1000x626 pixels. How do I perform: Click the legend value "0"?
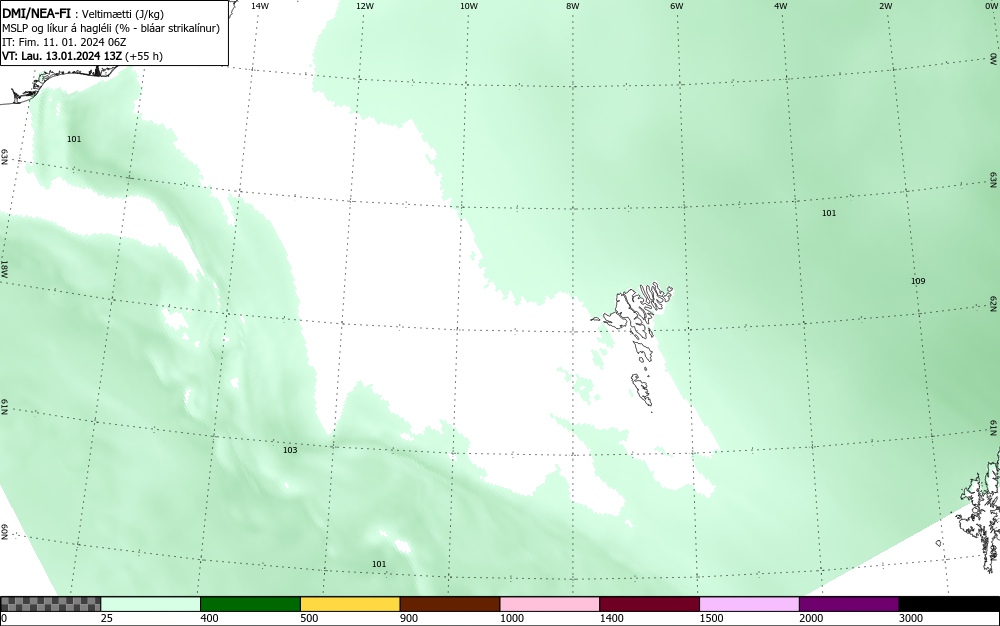[x=4, y=618]
